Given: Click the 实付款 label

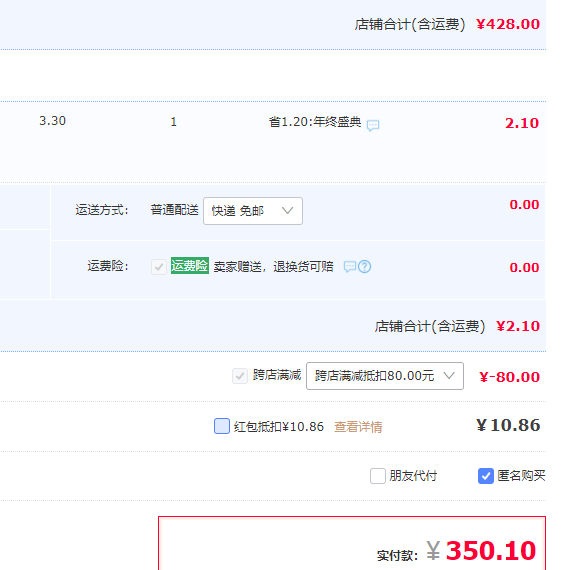Looking at the screenshot, I should coord(397,555).
